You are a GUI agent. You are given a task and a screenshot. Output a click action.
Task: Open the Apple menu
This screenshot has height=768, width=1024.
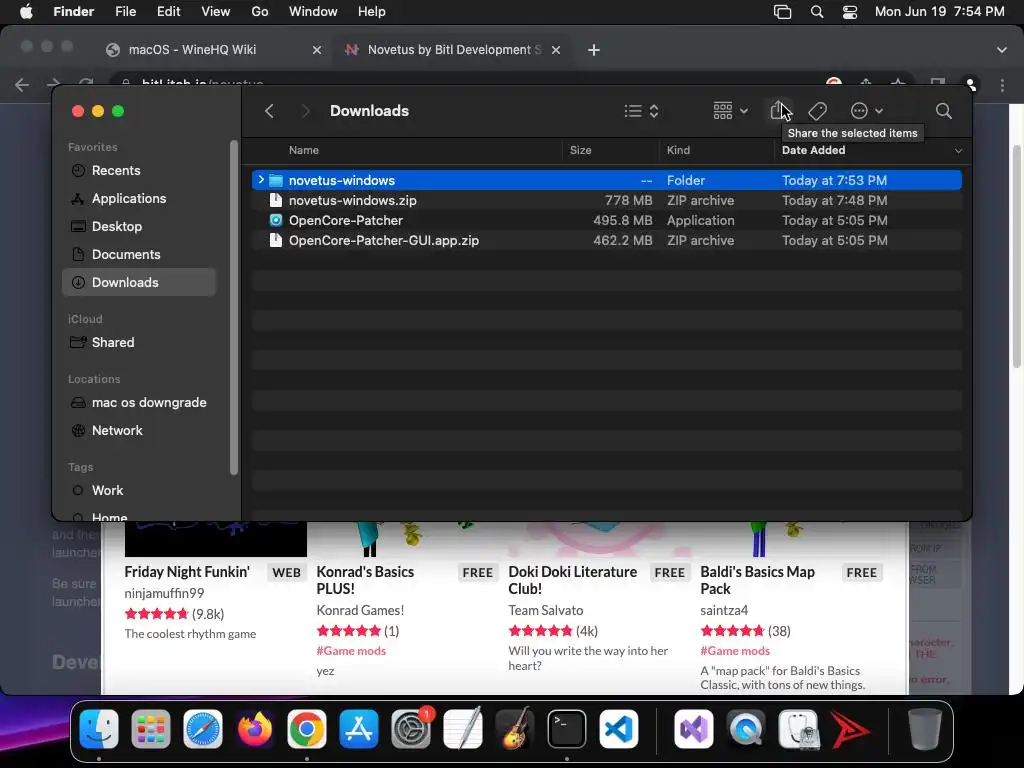26,12
